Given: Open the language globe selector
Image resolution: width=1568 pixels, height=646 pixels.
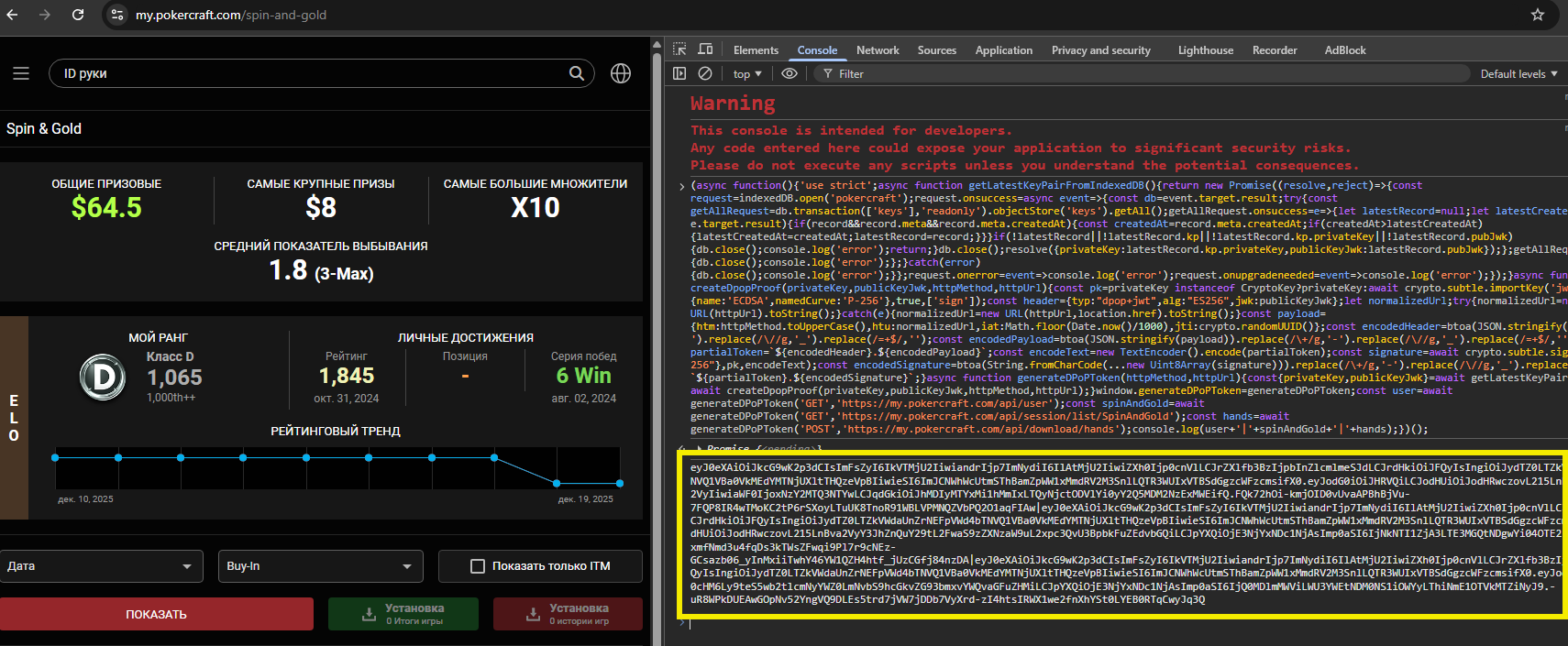Looking at the screenshot, I should click(x=621, y=73).
